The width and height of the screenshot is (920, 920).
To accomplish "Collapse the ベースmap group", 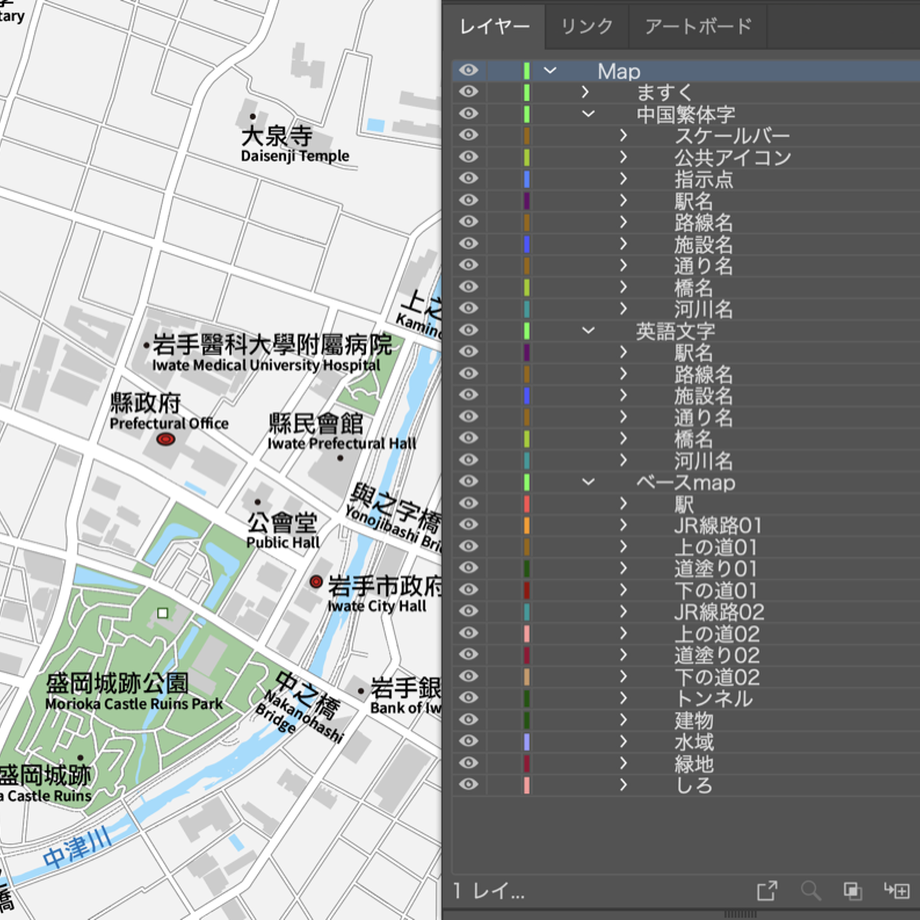I will pyautogui.click(x=588, y=482).
